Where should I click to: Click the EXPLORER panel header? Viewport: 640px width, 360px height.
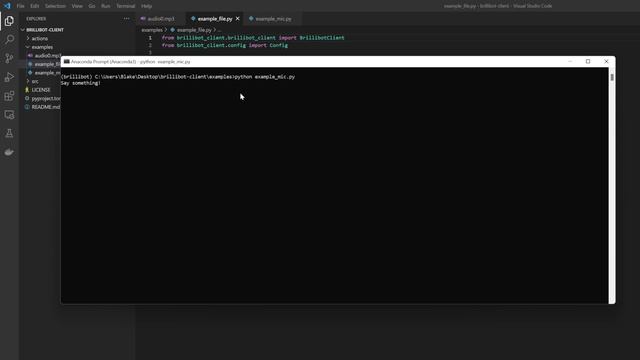[36, 19]
